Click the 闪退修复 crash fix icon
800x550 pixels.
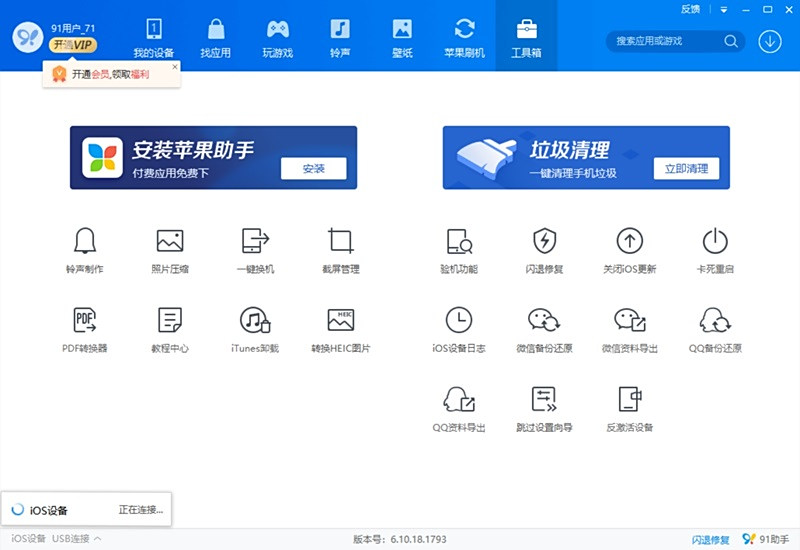544,241
